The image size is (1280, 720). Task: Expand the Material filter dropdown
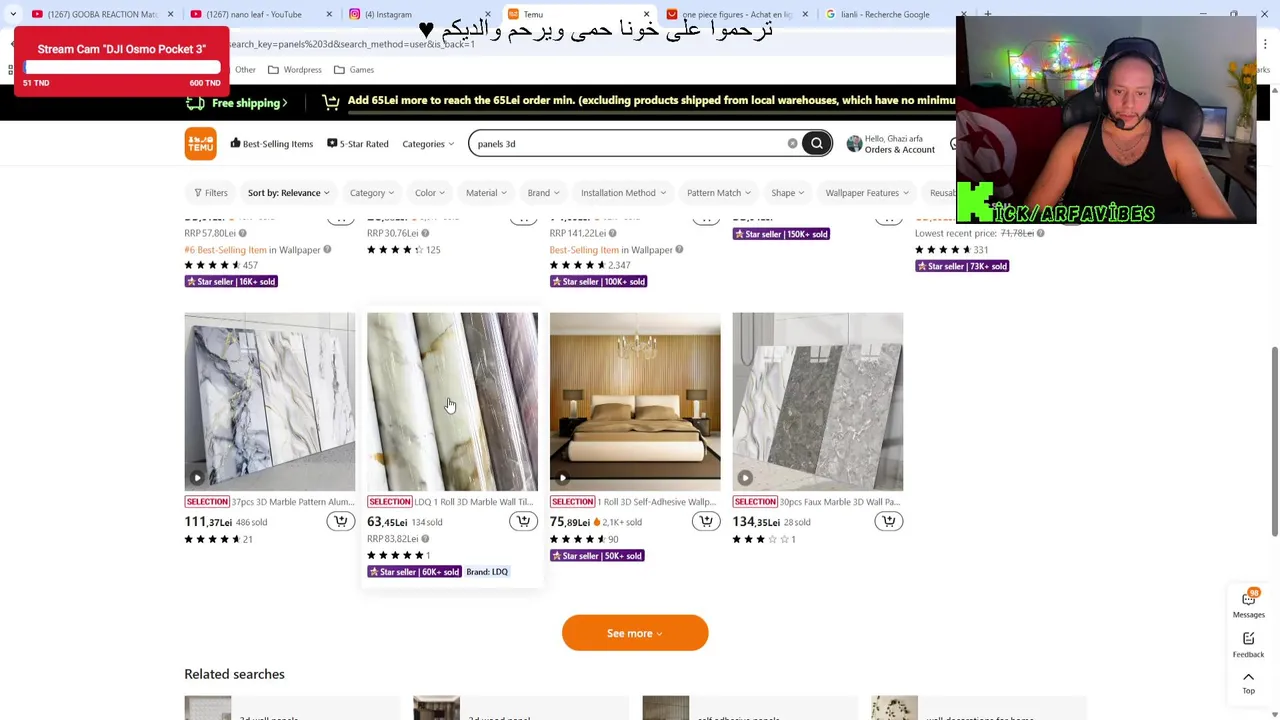click(x=486, y=192)
